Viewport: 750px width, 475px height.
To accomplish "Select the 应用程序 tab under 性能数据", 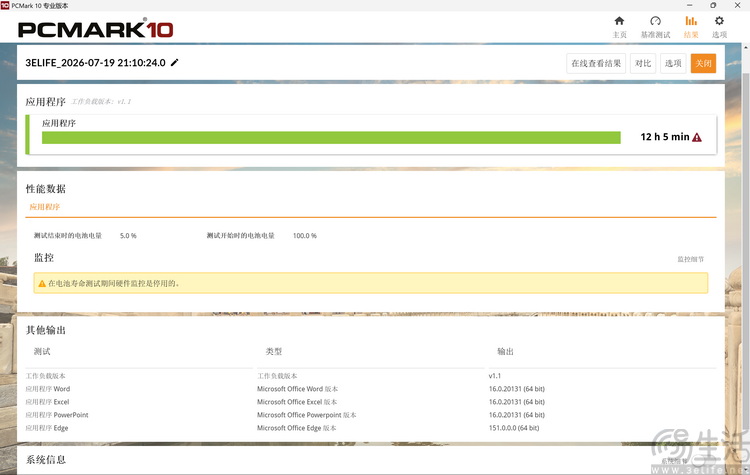I will coord(44,207).
